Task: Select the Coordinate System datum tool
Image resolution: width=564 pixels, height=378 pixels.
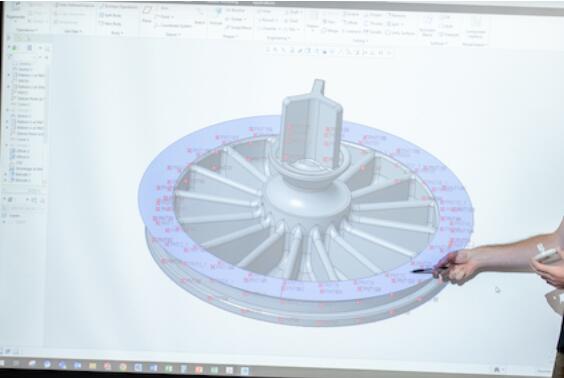Action: tap(173, 26)
